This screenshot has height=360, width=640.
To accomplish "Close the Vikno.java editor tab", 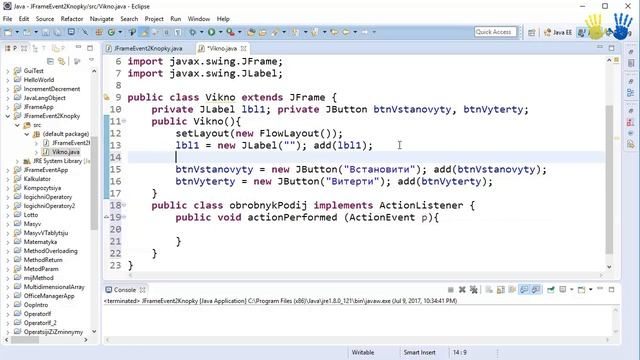I will tap(244, 48).
